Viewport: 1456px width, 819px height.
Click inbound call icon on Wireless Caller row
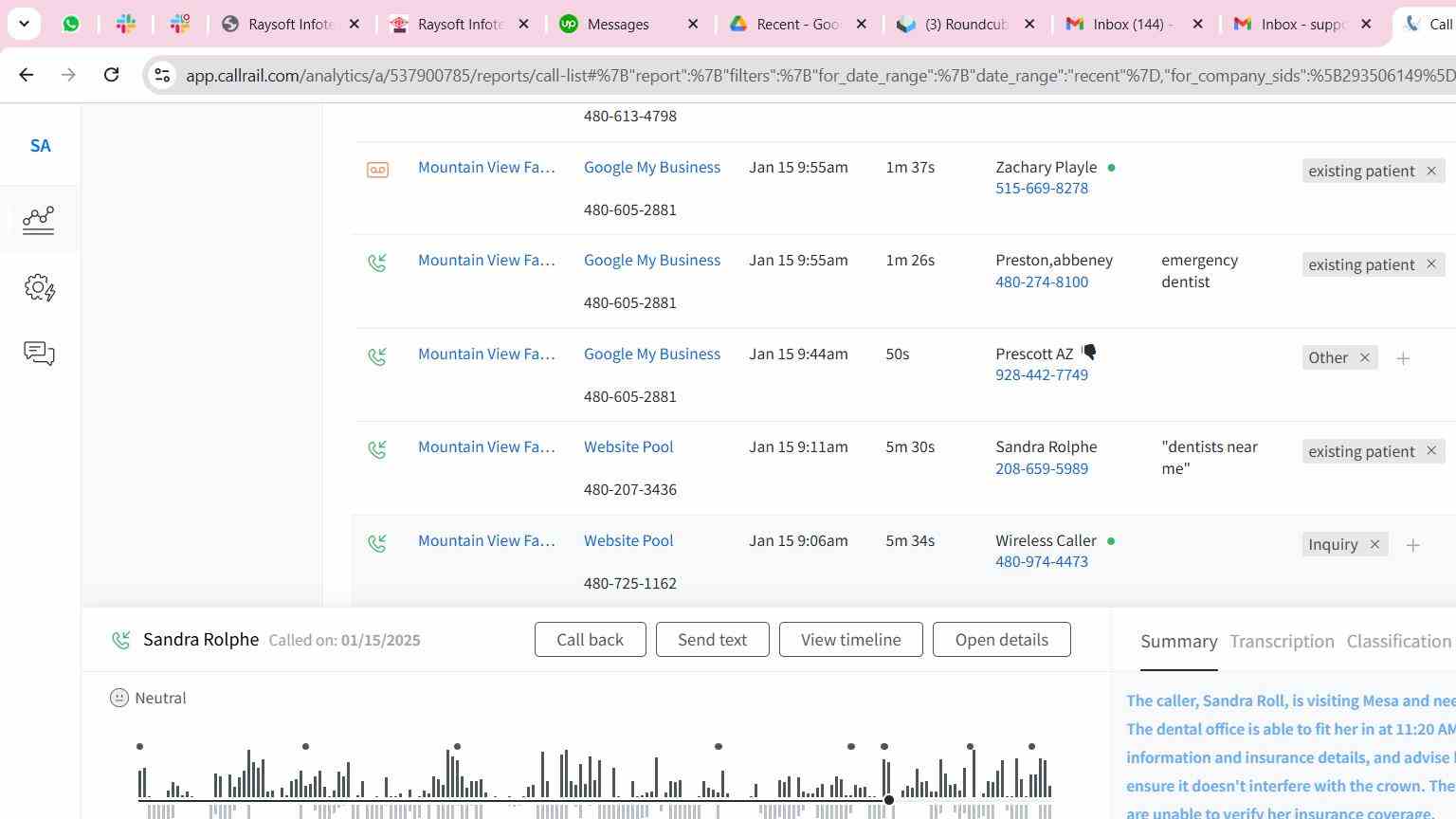click(x=377, y=543)
